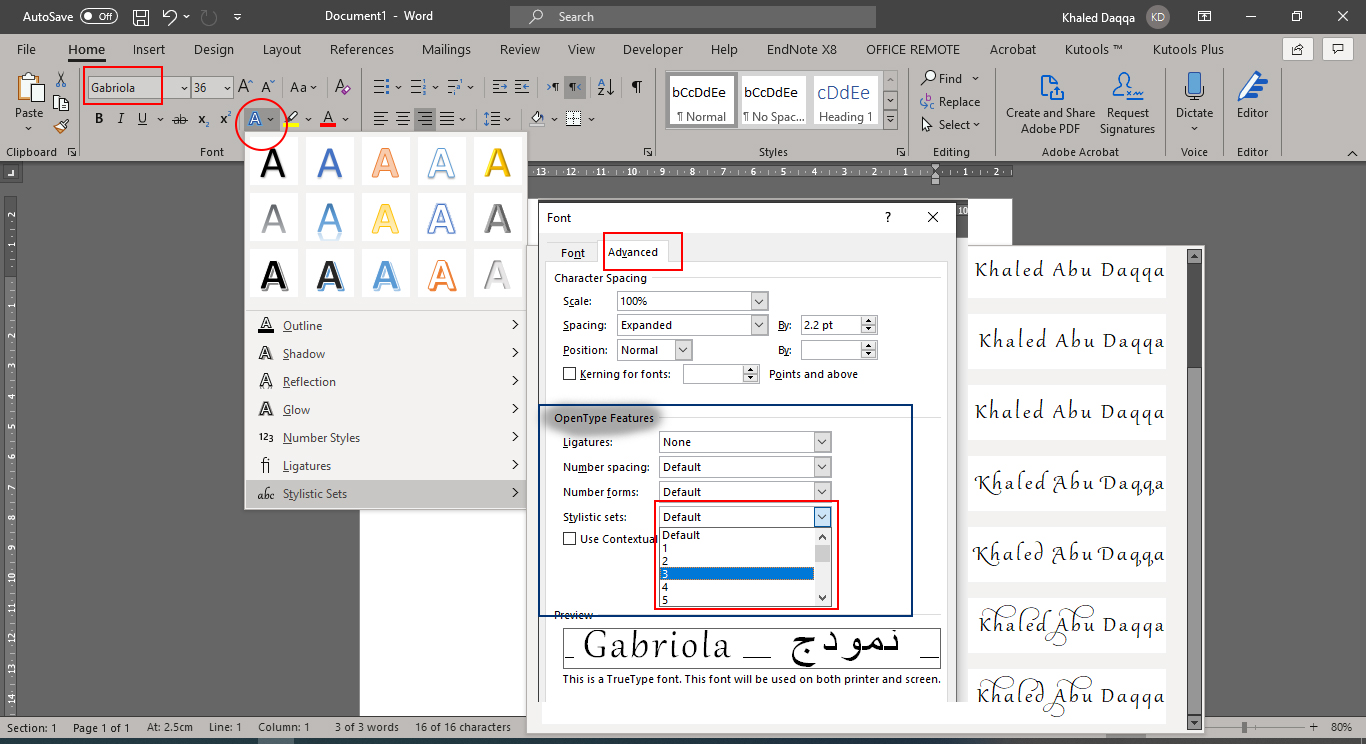
Task: Align text to the left
Action: pos(381,119)
